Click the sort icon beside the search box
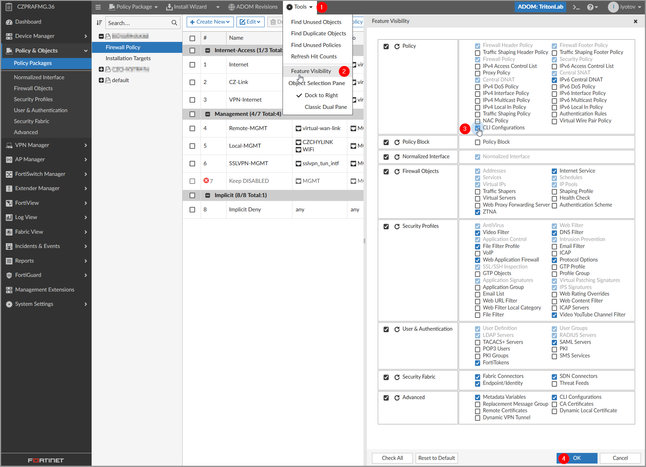Image resolution: width=646 pixels, height=467 pixels. tap(99, 23)
